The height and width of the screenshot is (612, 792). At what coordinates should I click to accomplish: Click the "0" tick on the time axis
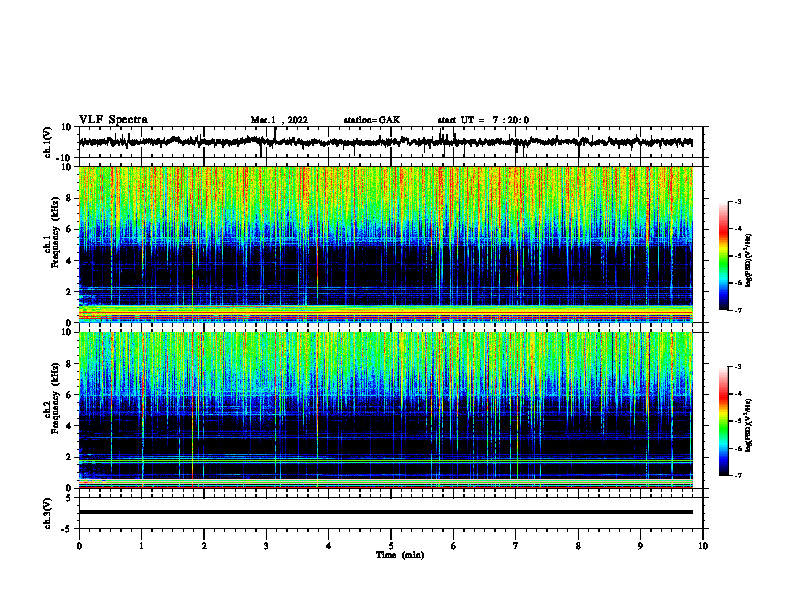click(x=79, y=546)
